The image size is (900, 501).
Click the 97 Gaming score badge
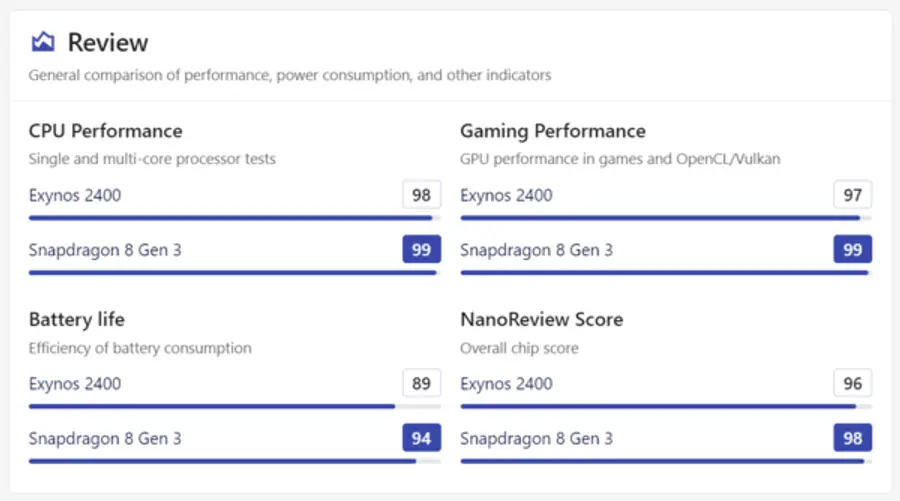[x=852, y=195]
